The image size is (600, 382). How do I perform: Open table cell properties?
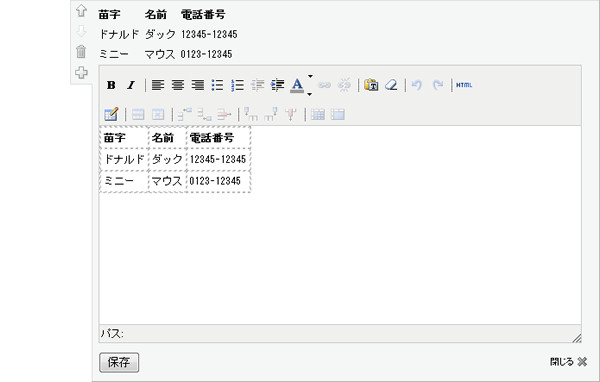(158, 114)
